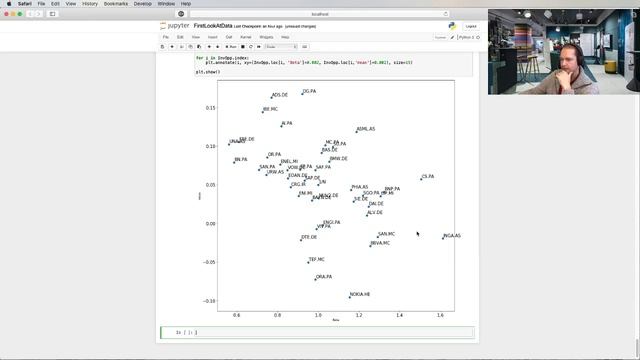
Task: Open Jupyter Help menu
Action: pyautogui.click(x=285, y=37)
